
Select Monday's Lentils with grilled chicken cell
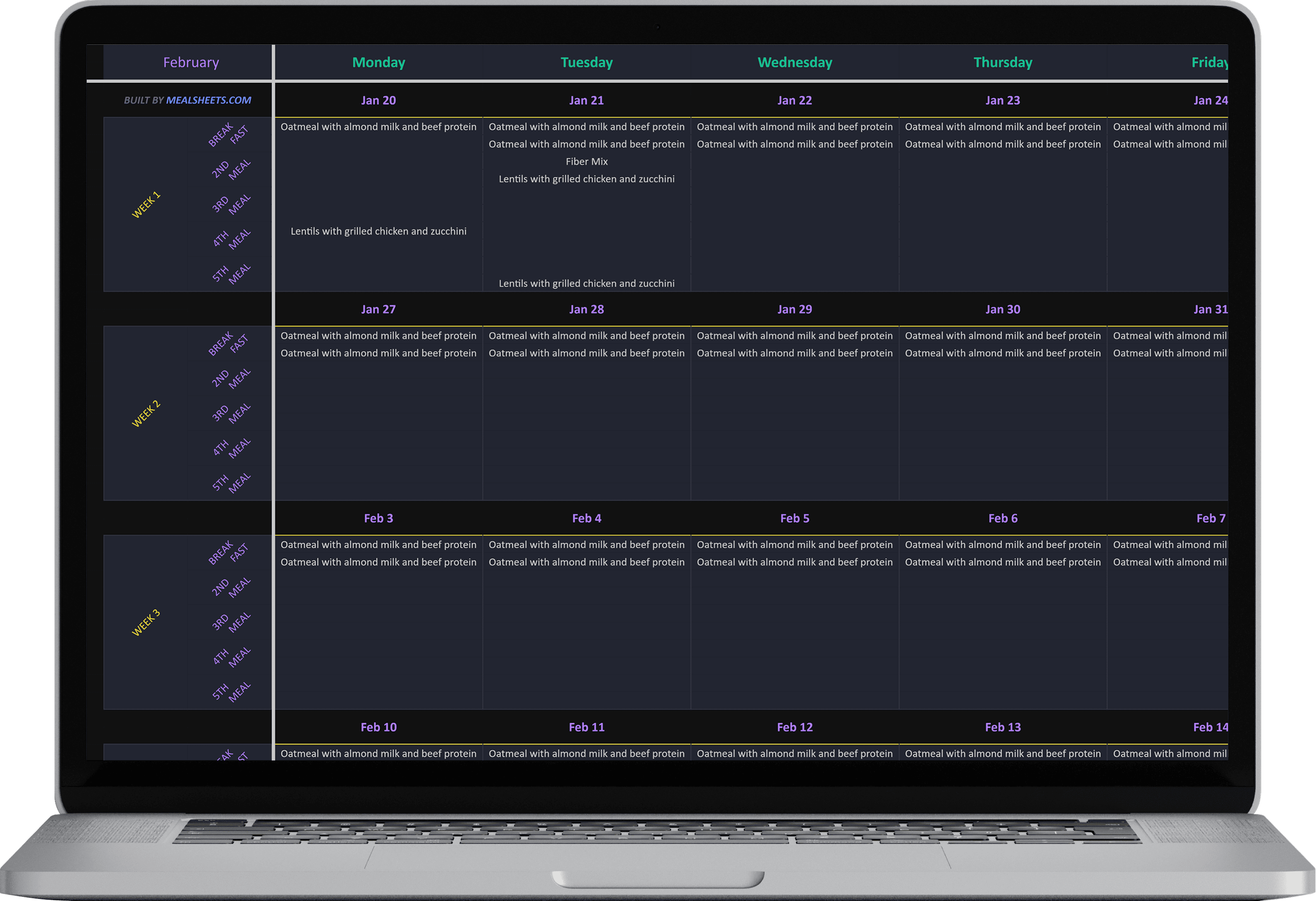tap(378, 231)
